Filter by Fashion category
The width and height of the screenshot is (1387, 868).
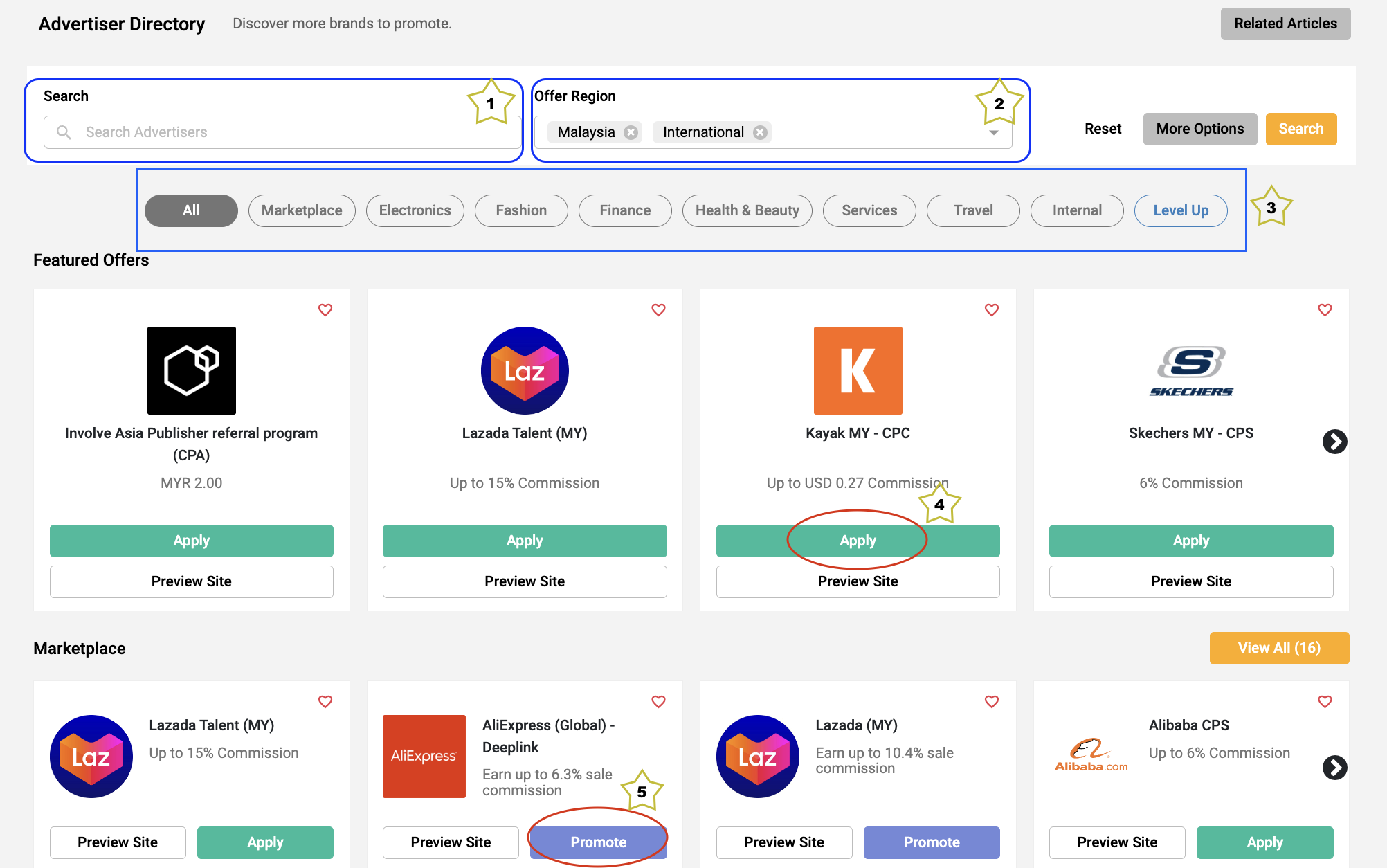(521, 210)
